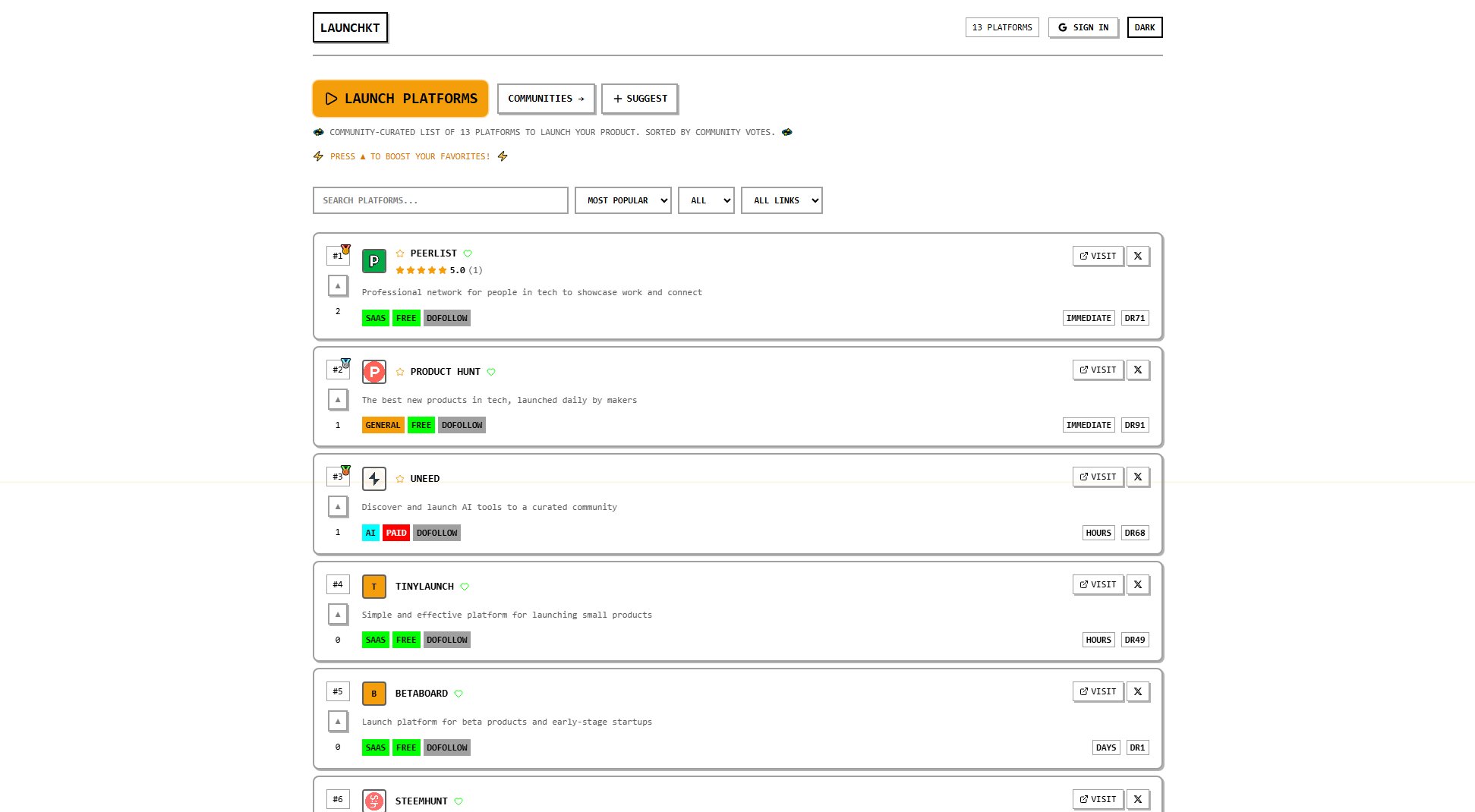This screenshot has width=1475, height=812.
Task: Click TinyLaunch's green verified shield icon
Action: pyautogui.click(x=465, y=587)
